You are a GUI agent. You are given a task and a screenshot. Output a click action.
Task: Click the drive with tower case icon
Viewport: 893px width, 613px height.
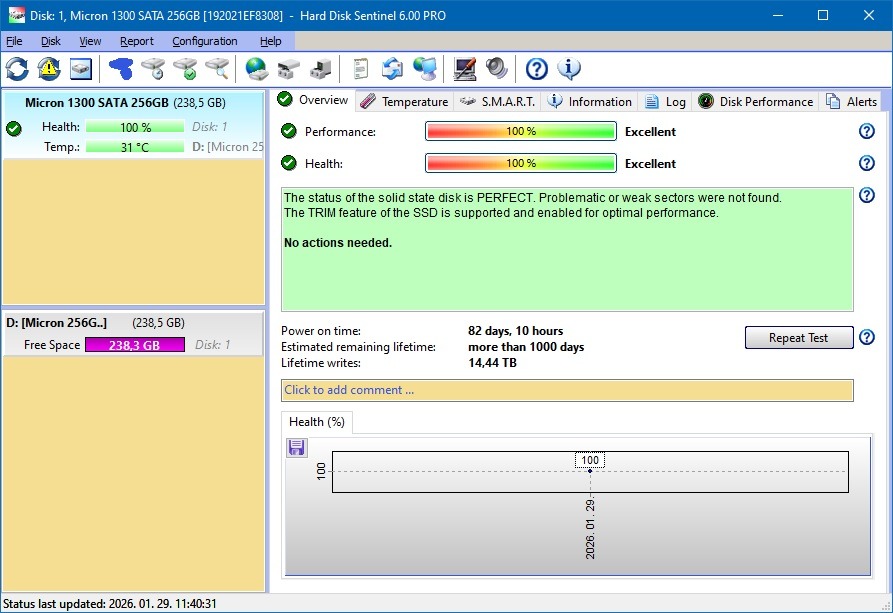tap(321, 69)
